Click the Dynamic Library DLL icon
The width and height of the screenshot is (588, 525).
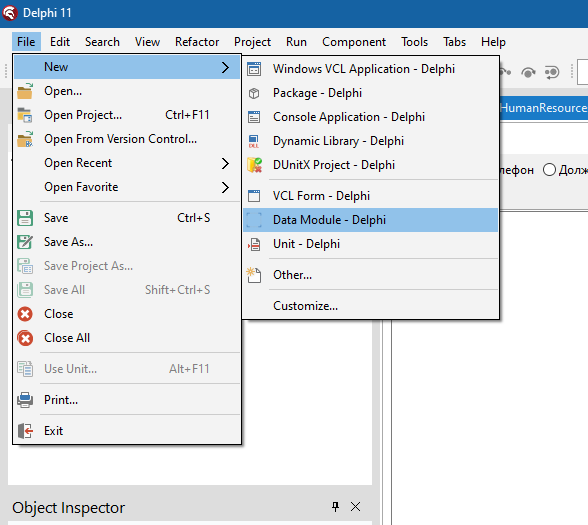tap(254, 141)
